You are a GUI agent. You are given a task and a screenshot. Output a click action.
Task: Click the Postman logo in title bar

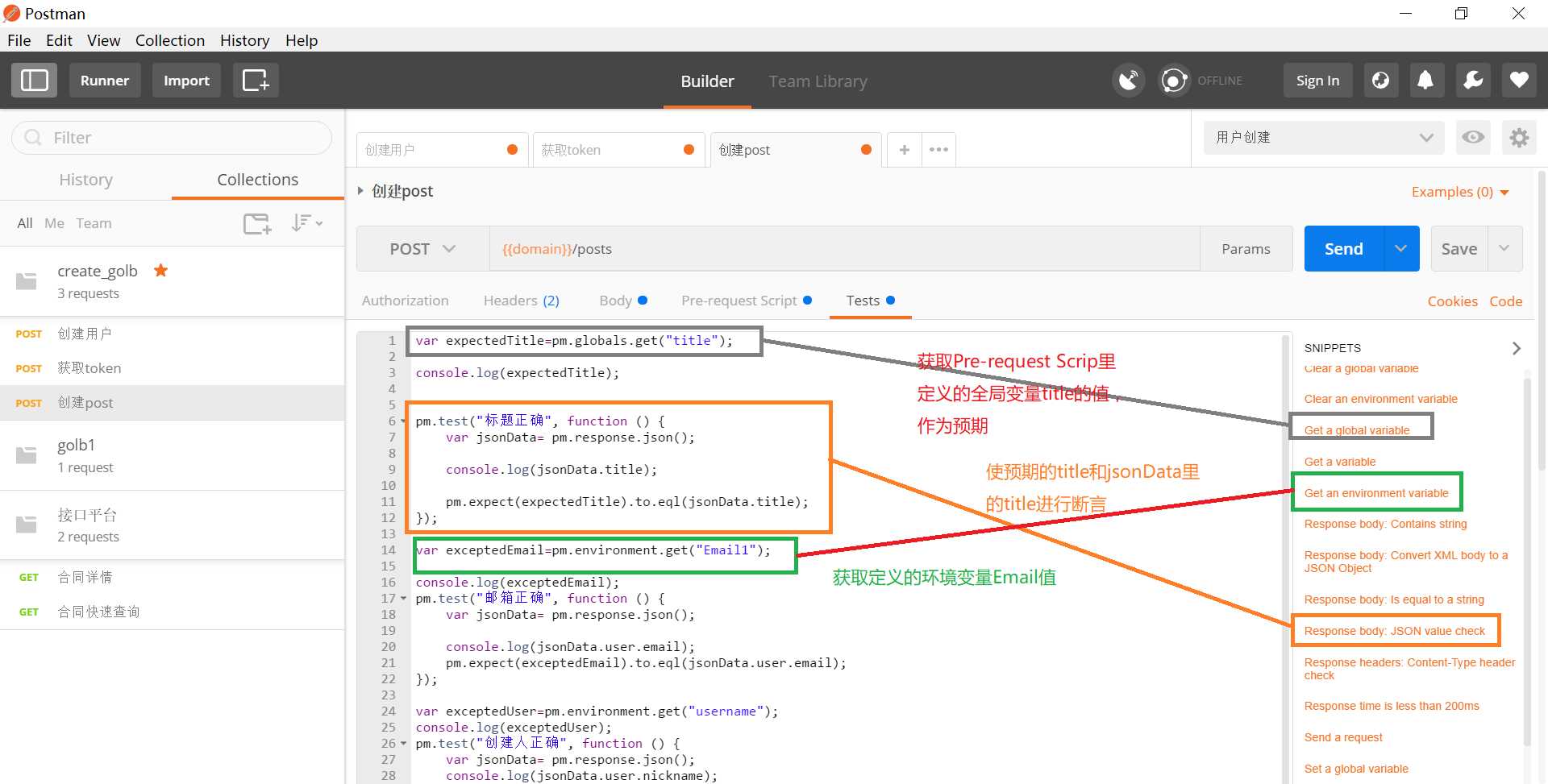[x=12, y=14]
